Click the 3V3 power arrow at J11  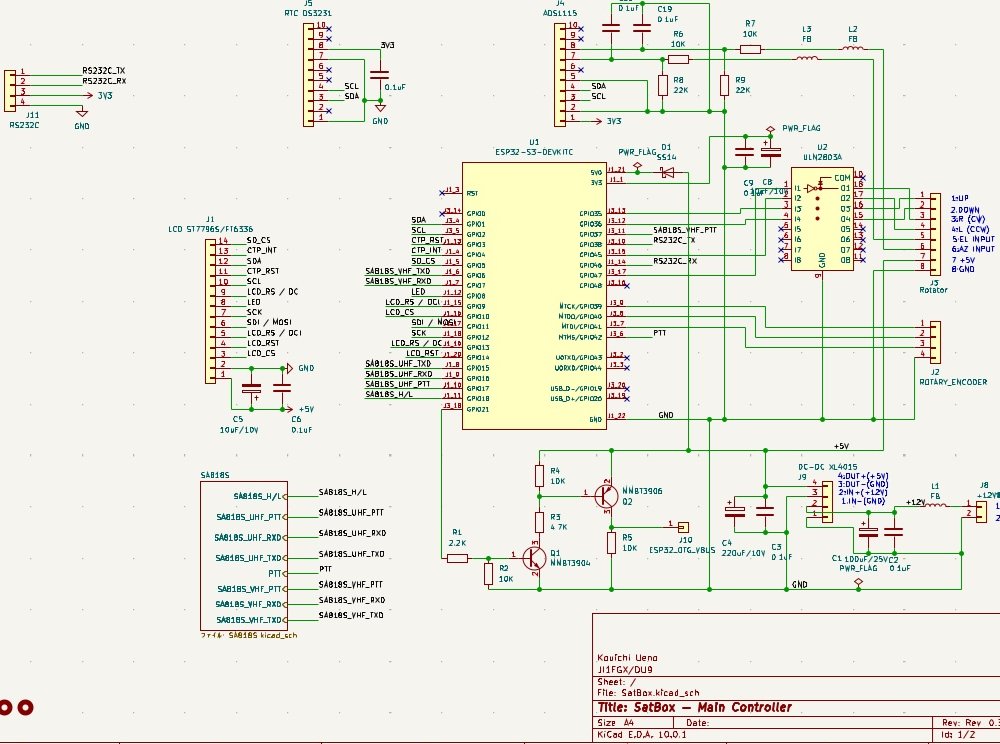[x=89, y=96]
